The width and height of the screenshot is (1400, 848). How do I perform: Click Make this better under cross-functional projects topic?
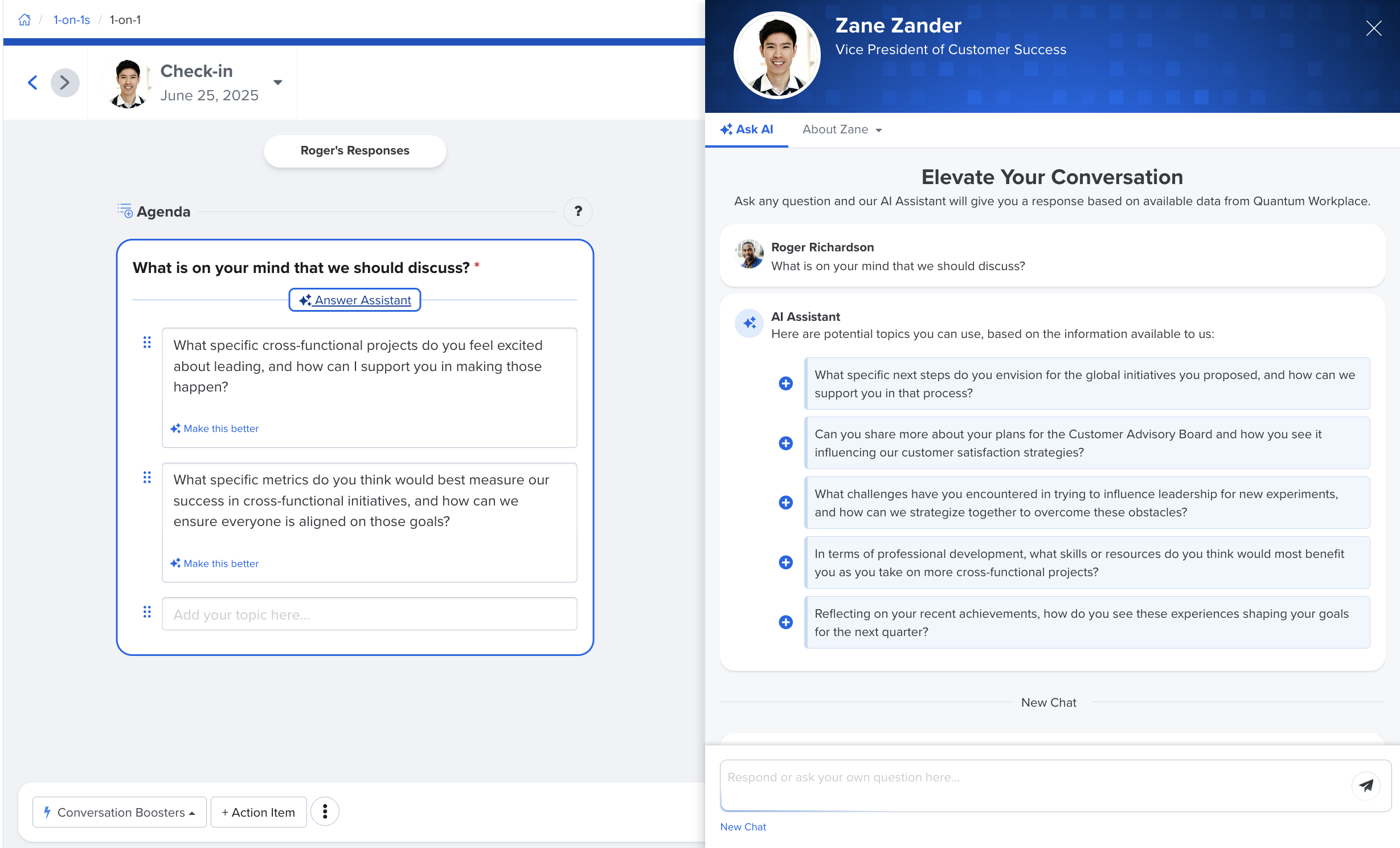tap(214, 429)
